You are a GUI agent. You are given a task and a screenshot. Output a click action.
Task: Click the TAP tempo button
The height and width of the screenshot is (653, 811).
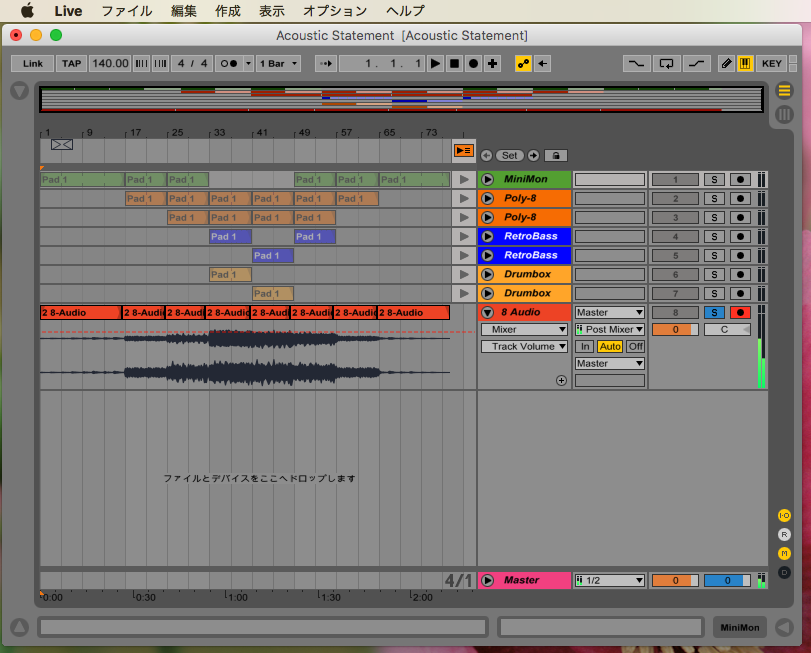(71, 64)
